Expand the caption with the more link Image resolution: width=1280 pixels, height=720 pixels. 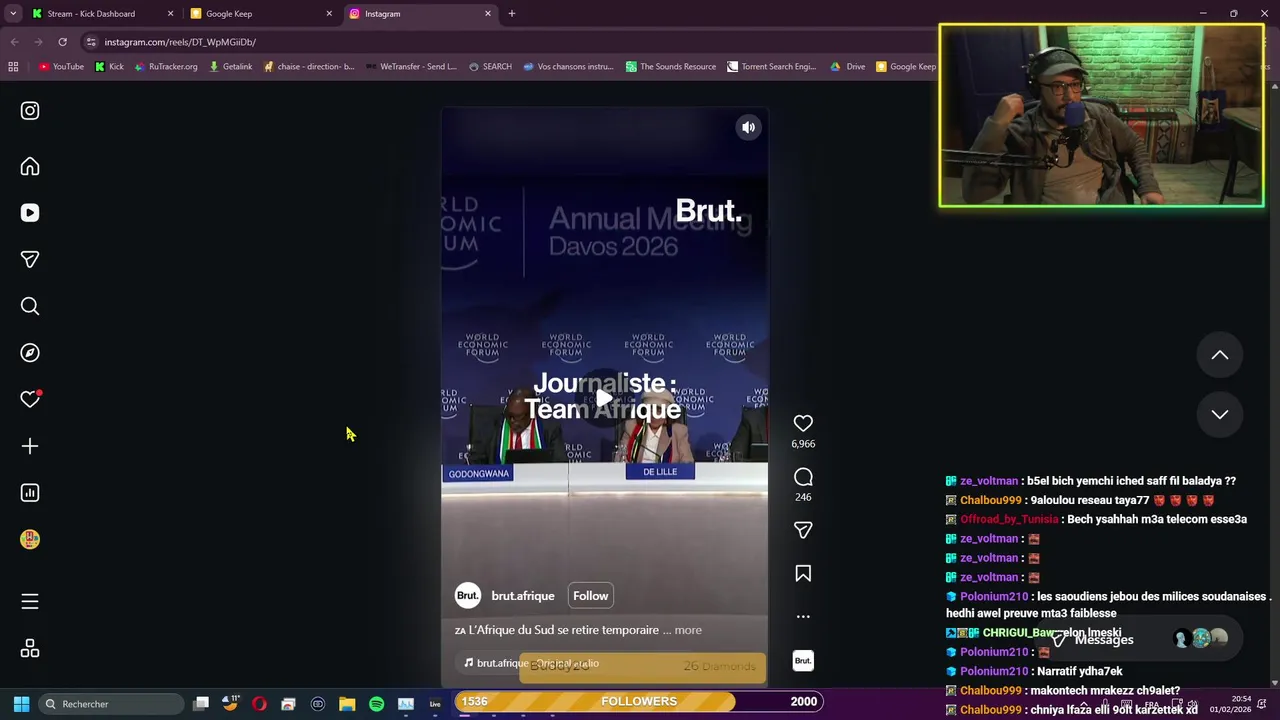(688, 630)
